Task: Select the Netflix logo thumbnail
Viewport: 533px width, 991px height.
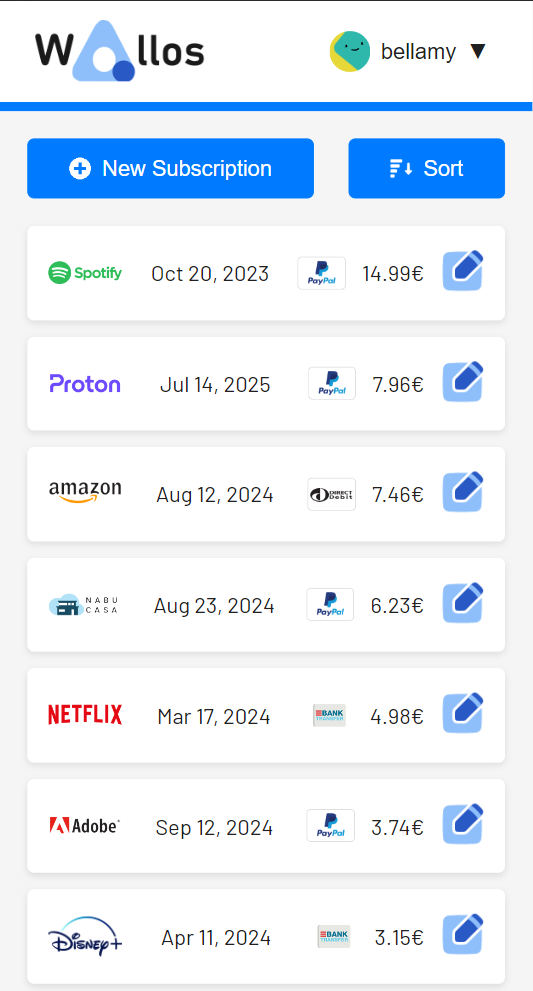Action: pos(85,715)
